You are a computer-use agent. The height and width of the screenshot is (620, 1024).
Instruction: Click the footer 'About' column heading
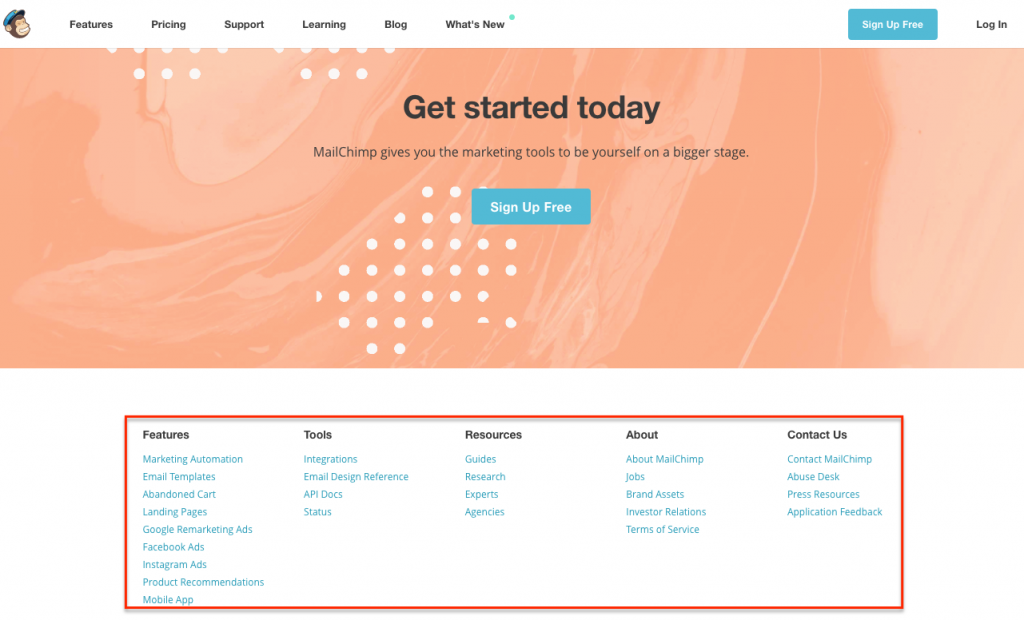tap(642, 435)
